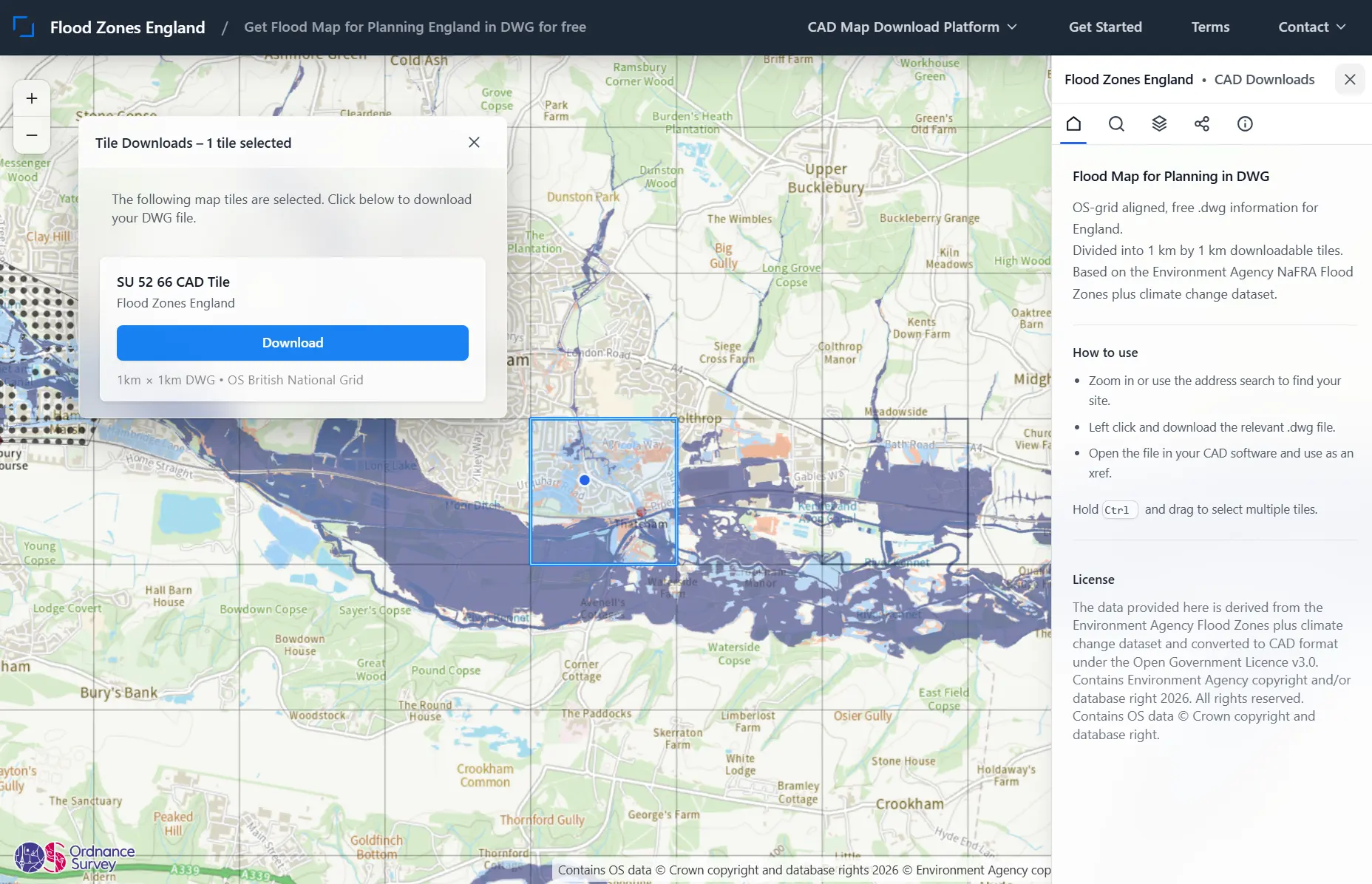Expand the CAD Map Download Platform menu

coord(912,27)
